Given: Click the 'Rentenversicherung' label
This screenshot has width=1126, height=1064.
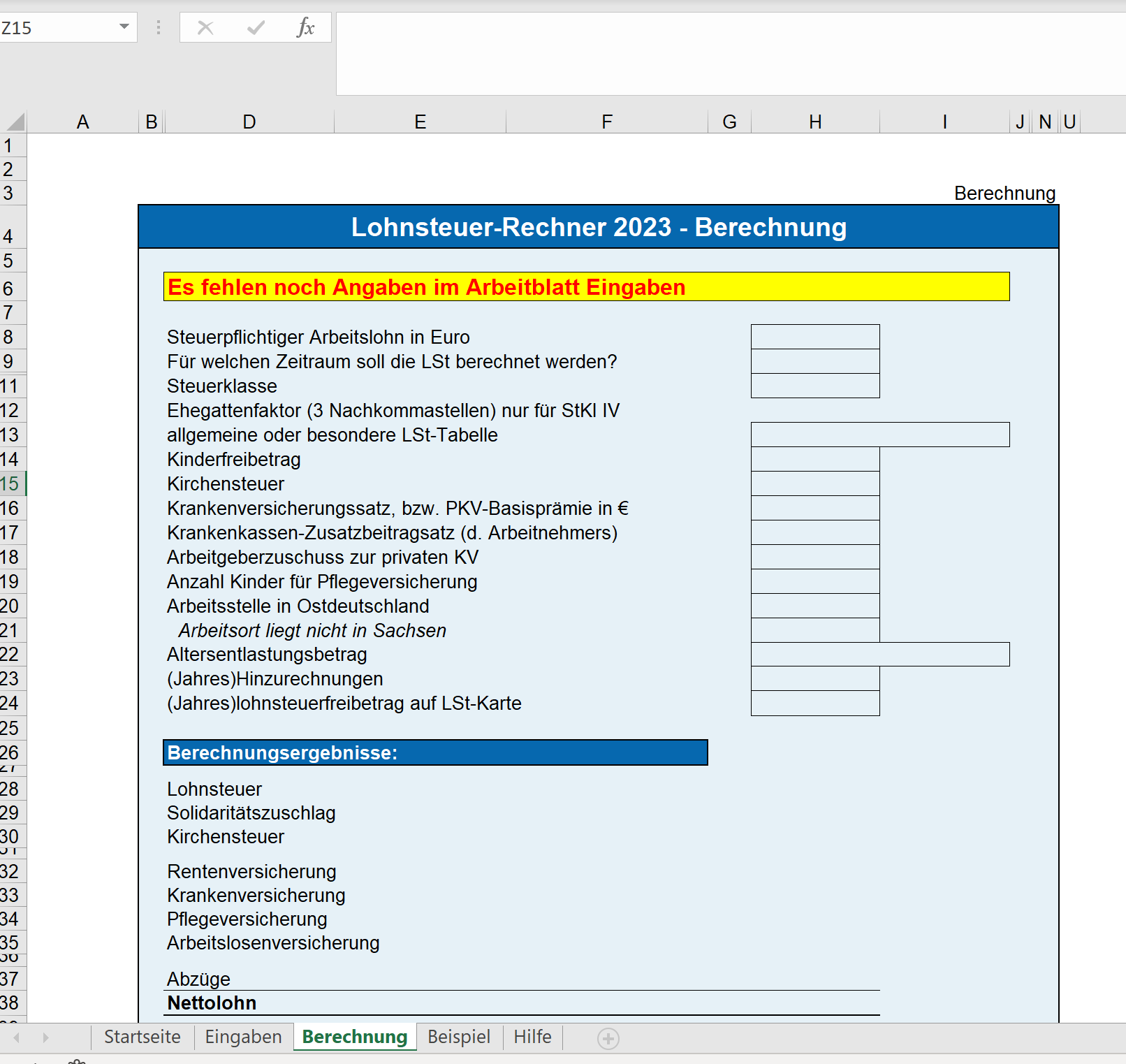Looking at the screenshot, I should 251,871.
